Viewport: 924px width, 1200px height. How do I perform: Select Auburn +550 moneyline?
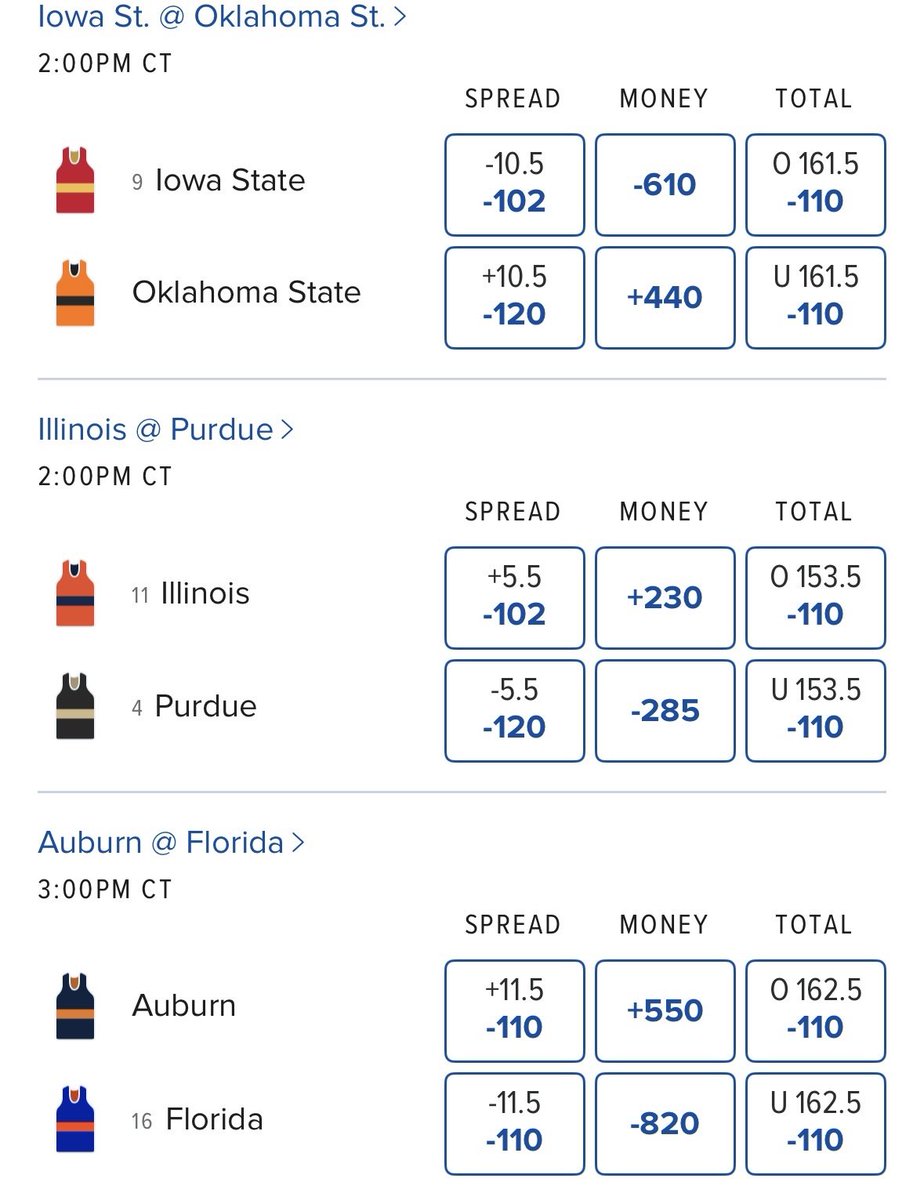(x=665, y=1010)
